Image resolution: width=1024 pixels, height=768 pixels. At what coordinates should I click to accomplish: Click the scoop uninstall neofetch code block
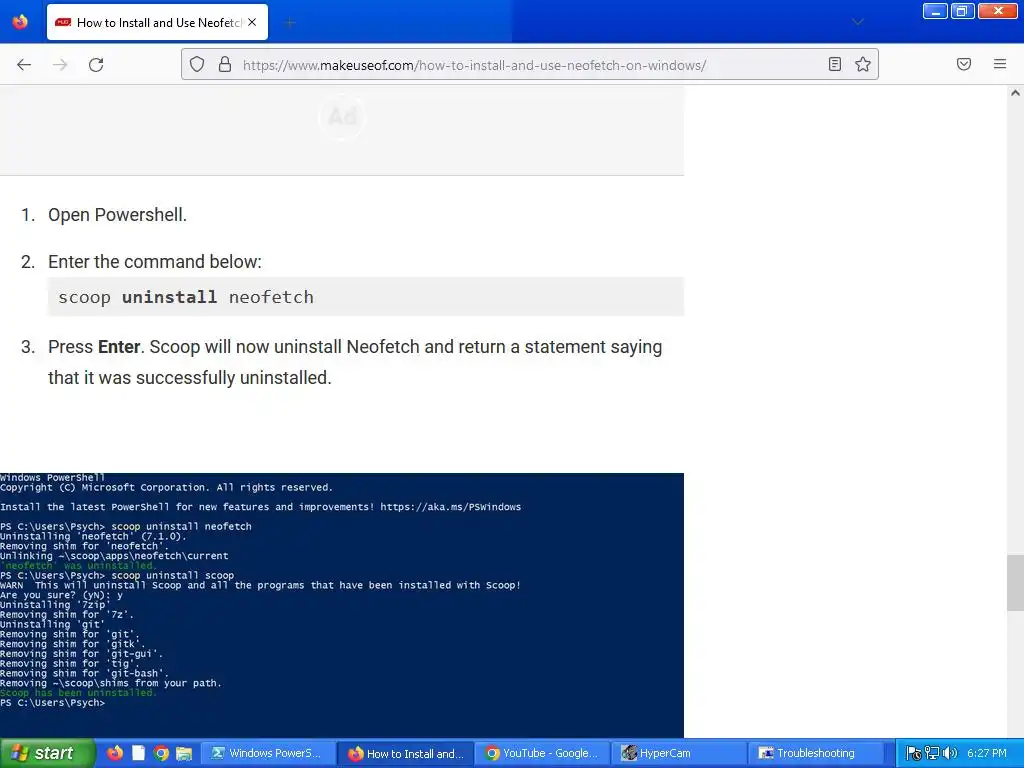(x=366, y=297)
